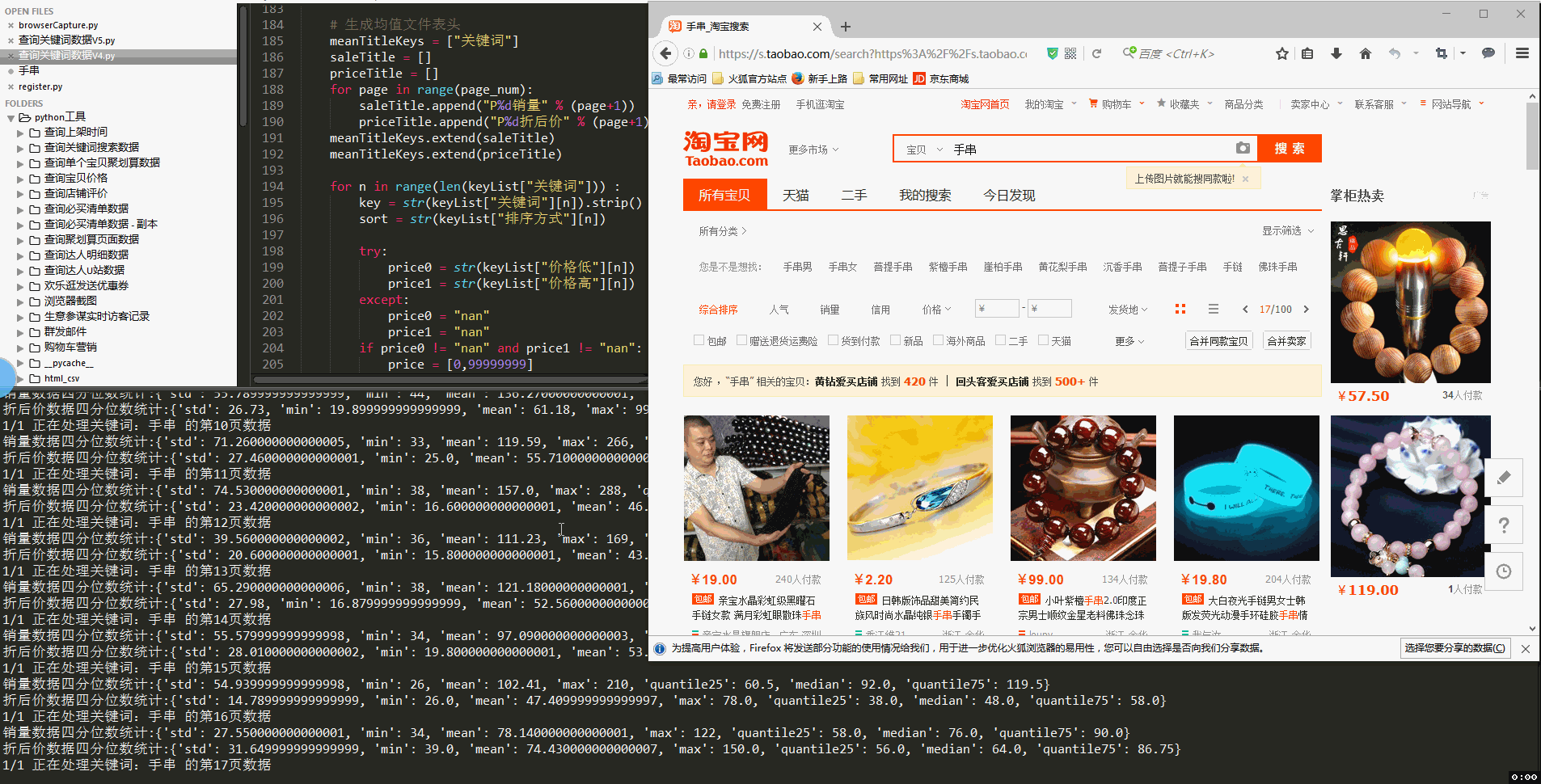
Task: Click the 合并同款宝贝 button
Action: (1218, 341)
